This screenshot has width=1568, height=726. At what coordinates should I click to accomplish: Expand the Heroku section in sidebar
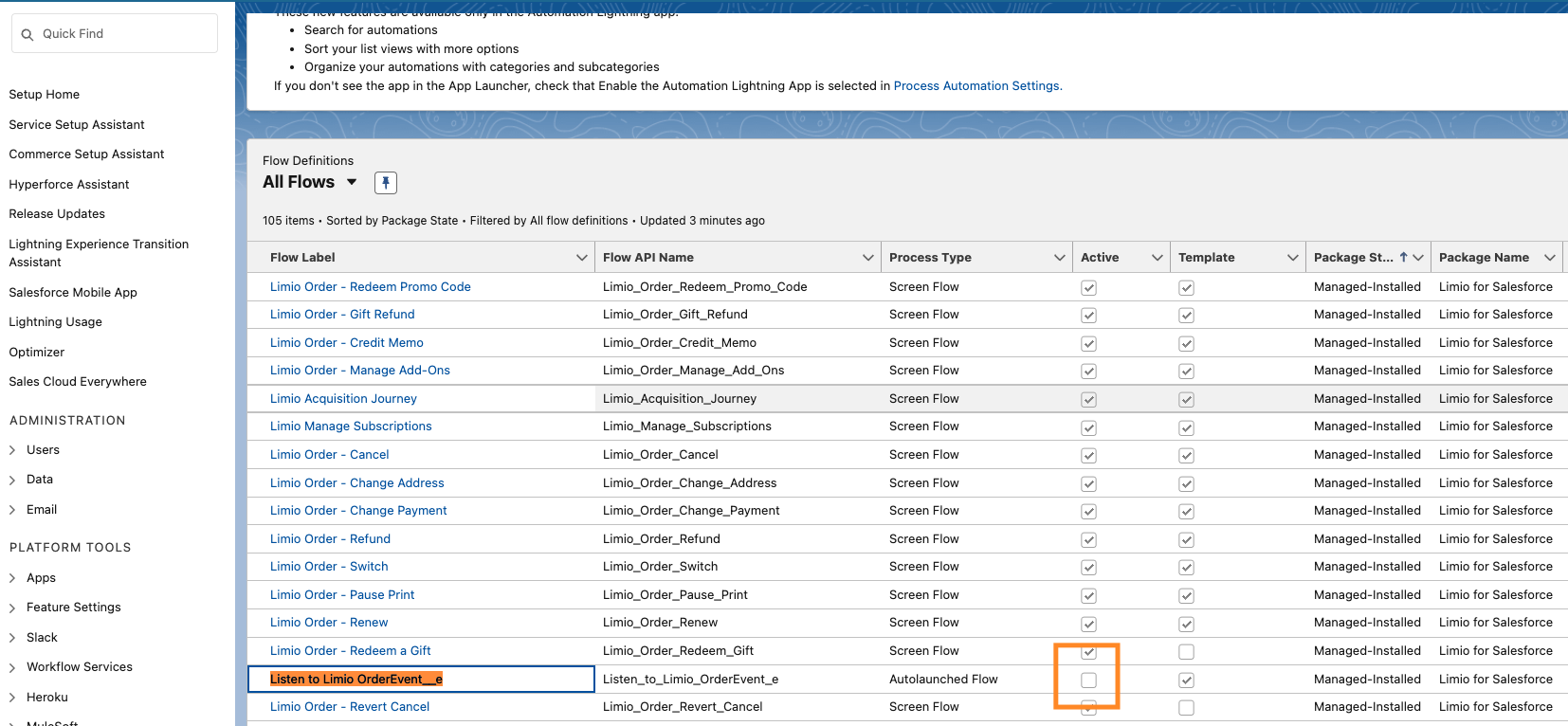pyautogui.click(x=12, y=698)
